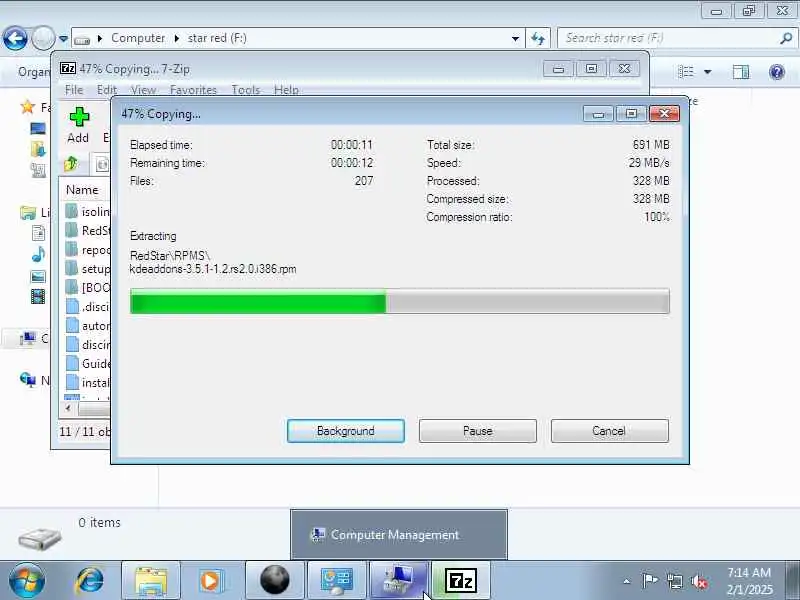This screenshot has width=800, height=600.
Task: Show hidden tray icons arrow
Action: (x=627, y=581)
